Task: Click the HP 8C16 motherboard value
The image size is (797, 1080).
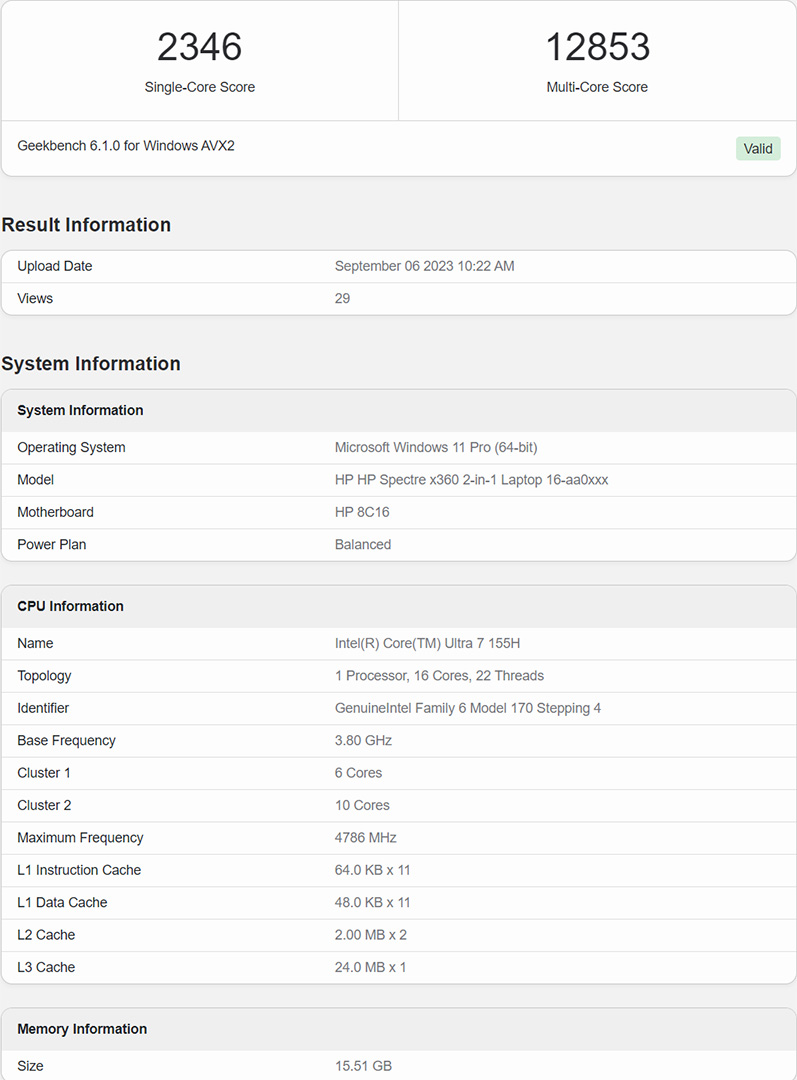Action: tap(362, 512)
